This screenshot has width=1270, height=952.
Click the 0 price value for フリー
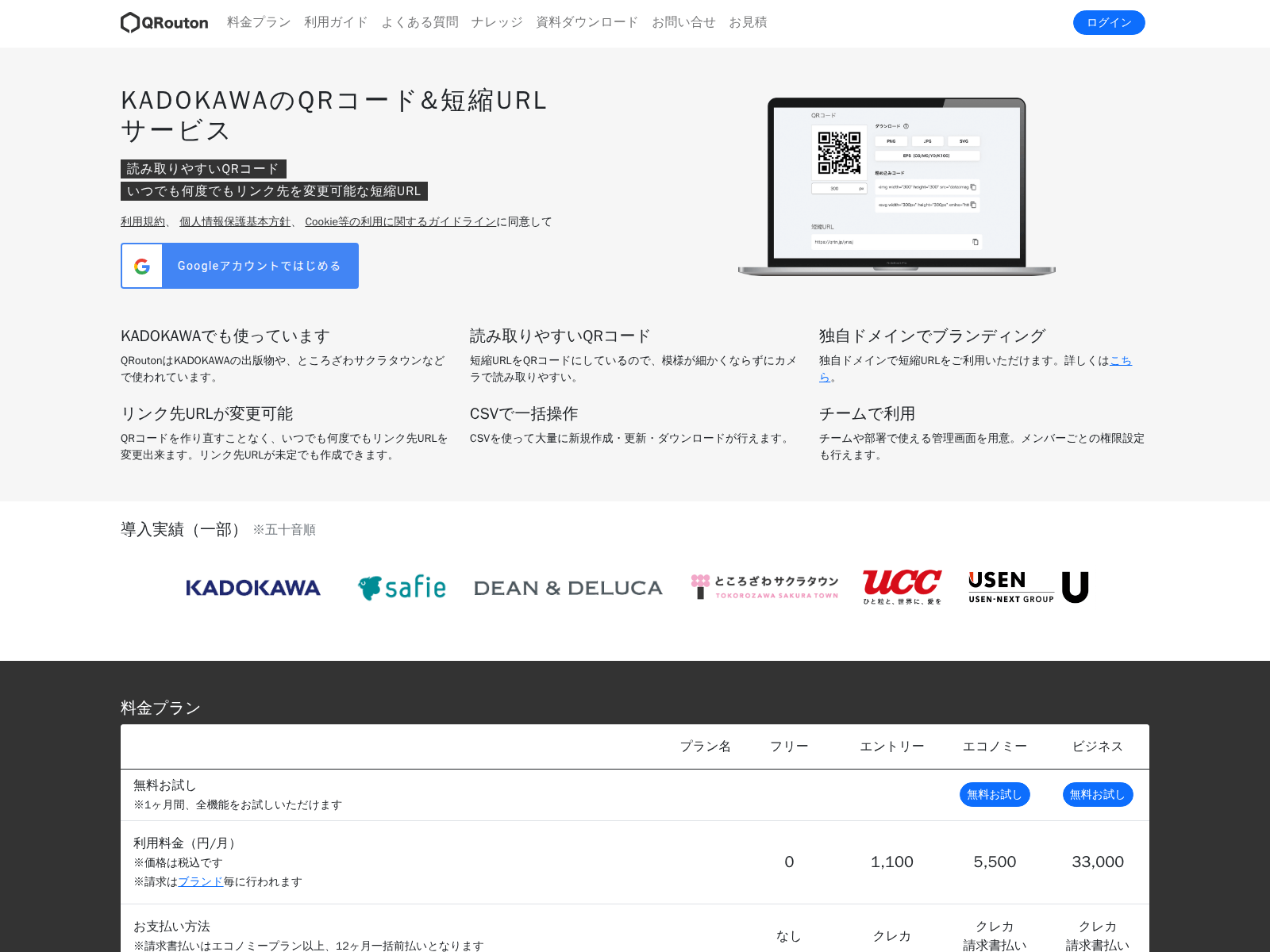pos(789,862)
